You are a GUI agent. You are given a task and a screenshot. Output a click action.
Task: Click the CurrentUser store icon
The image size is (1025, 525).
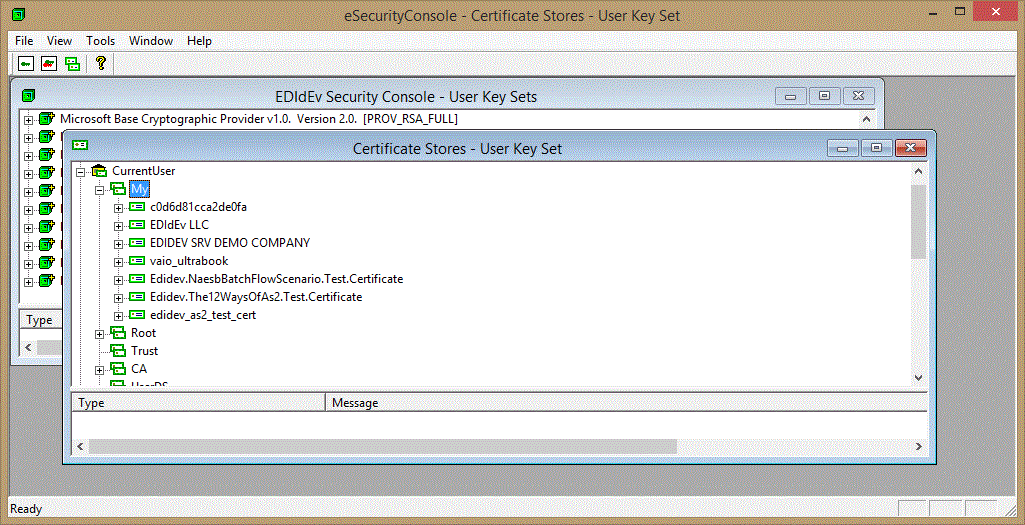click(99, 171)
